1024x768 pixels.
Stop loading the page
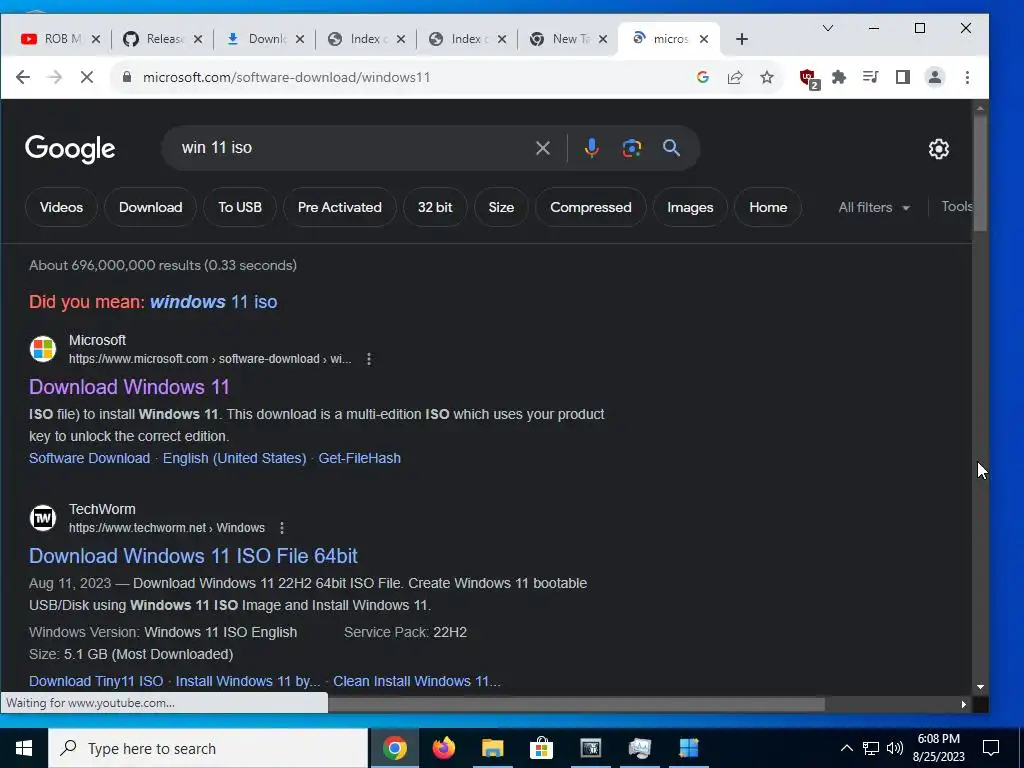pyautogui.click(x=86, y=77)
